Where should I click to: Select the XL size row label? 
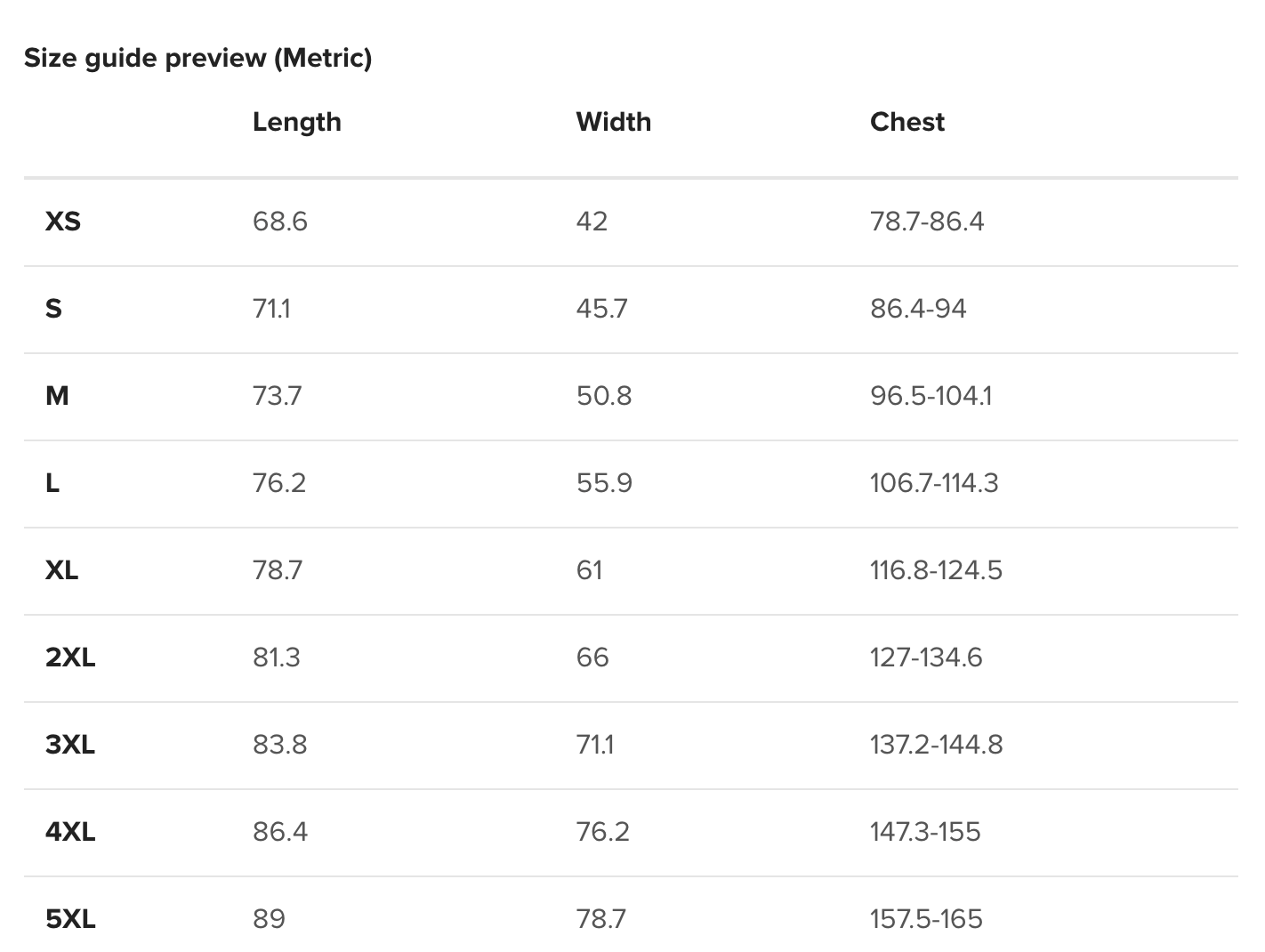coord(62,570)
